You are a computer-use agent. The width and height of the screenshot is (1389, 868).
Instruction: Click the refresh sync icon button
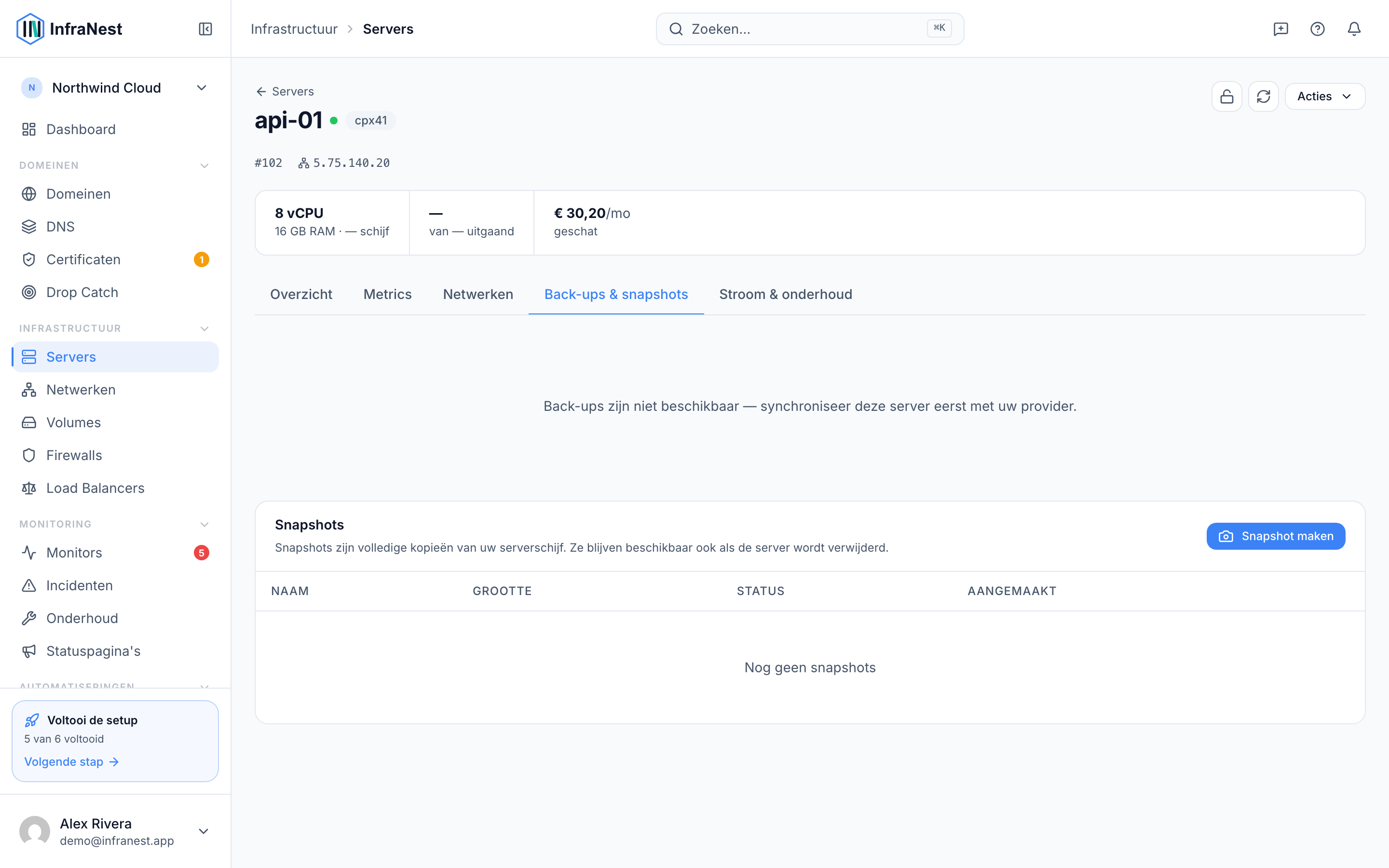click(x=1263, y=96)
